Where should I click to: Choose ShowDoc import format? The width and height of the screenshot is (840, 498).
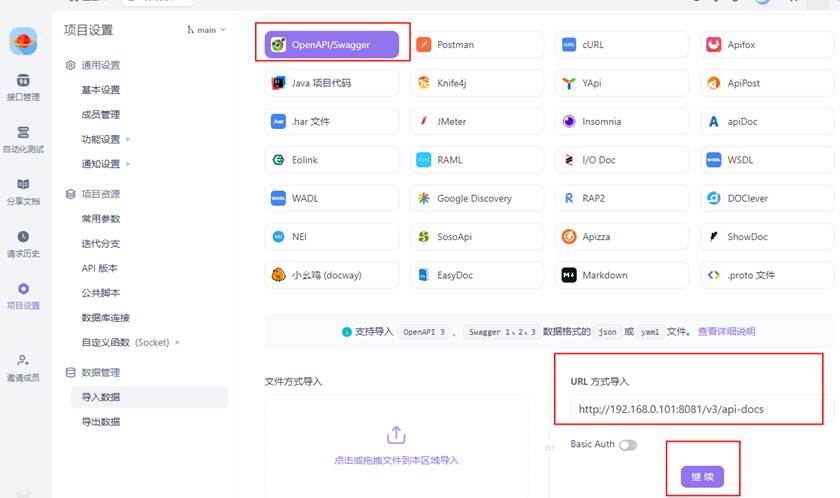767,237
